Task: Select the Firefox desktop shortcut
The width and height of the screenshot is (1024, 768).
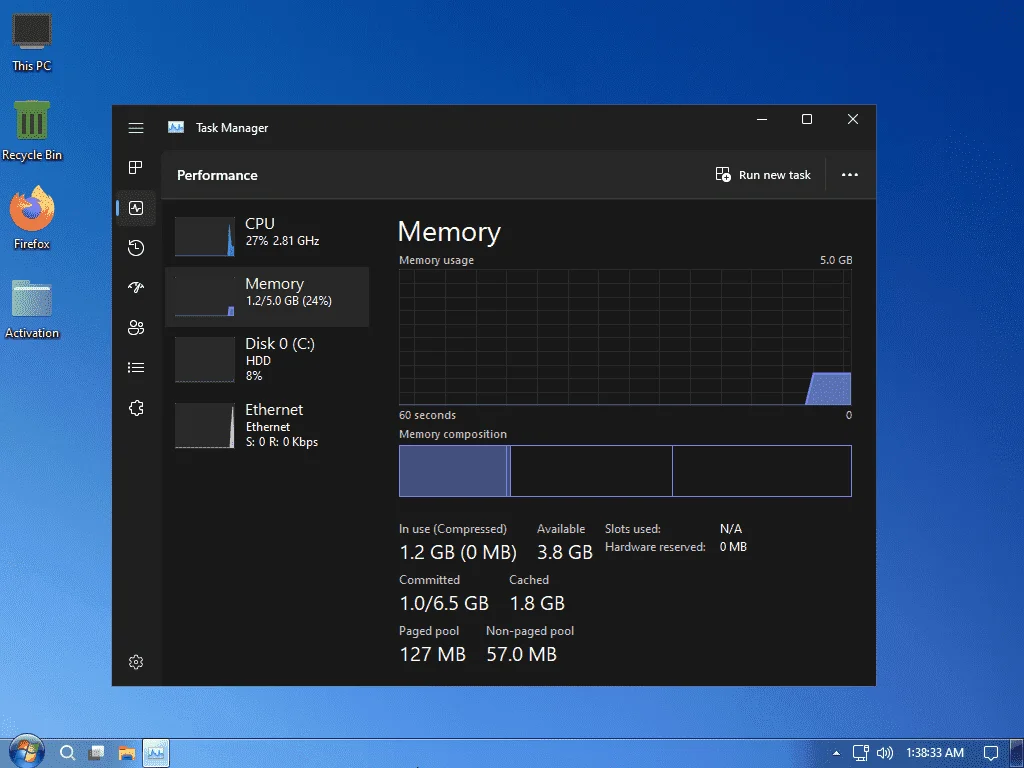Action: (31, 219)
